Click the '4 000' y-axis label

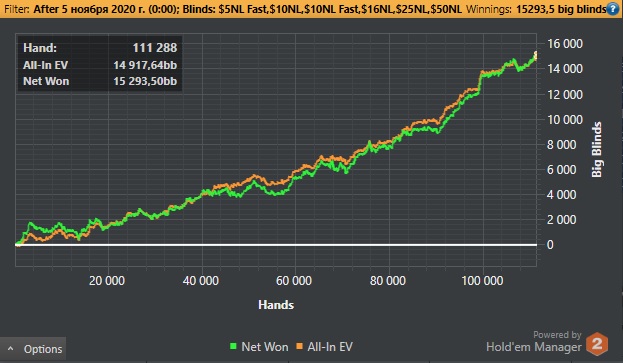(561, 195)
